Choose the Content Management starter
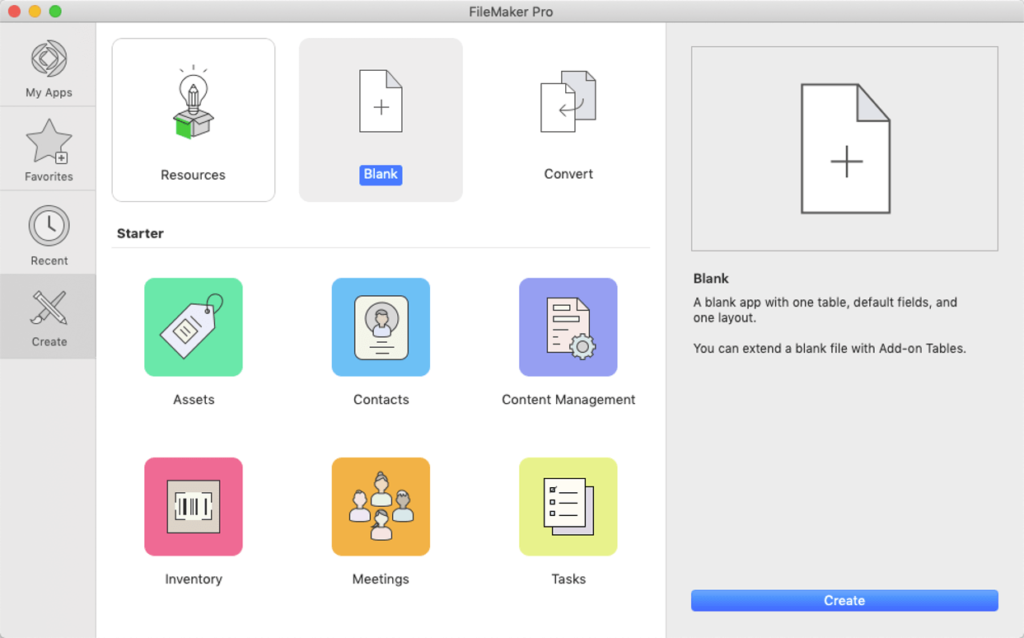 pyautogui.click(x=568, y=327)
